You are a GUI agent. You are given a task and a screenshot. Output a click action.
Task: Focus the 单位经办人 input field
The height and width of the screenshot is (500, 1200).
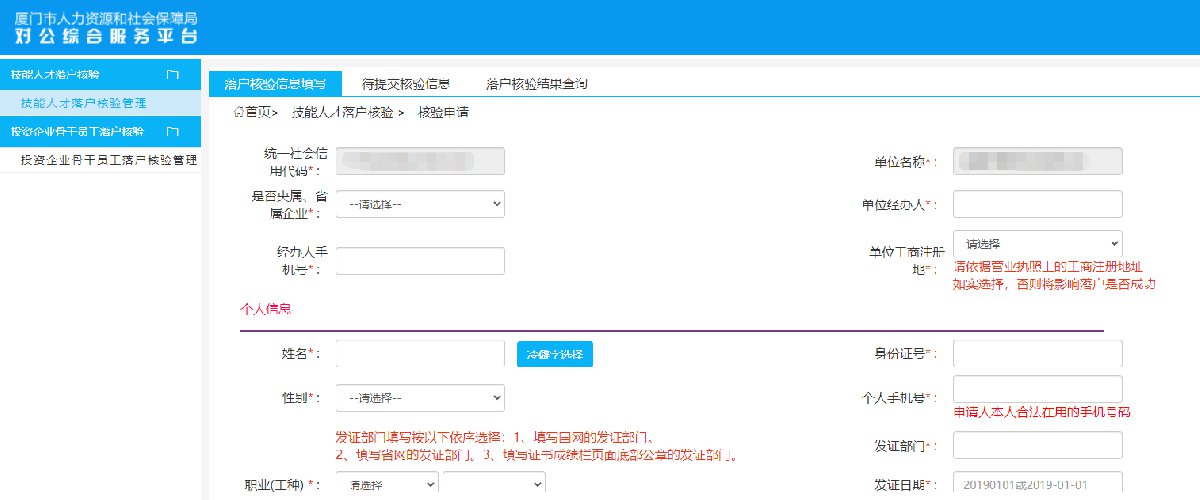(x=1037, y=204)
